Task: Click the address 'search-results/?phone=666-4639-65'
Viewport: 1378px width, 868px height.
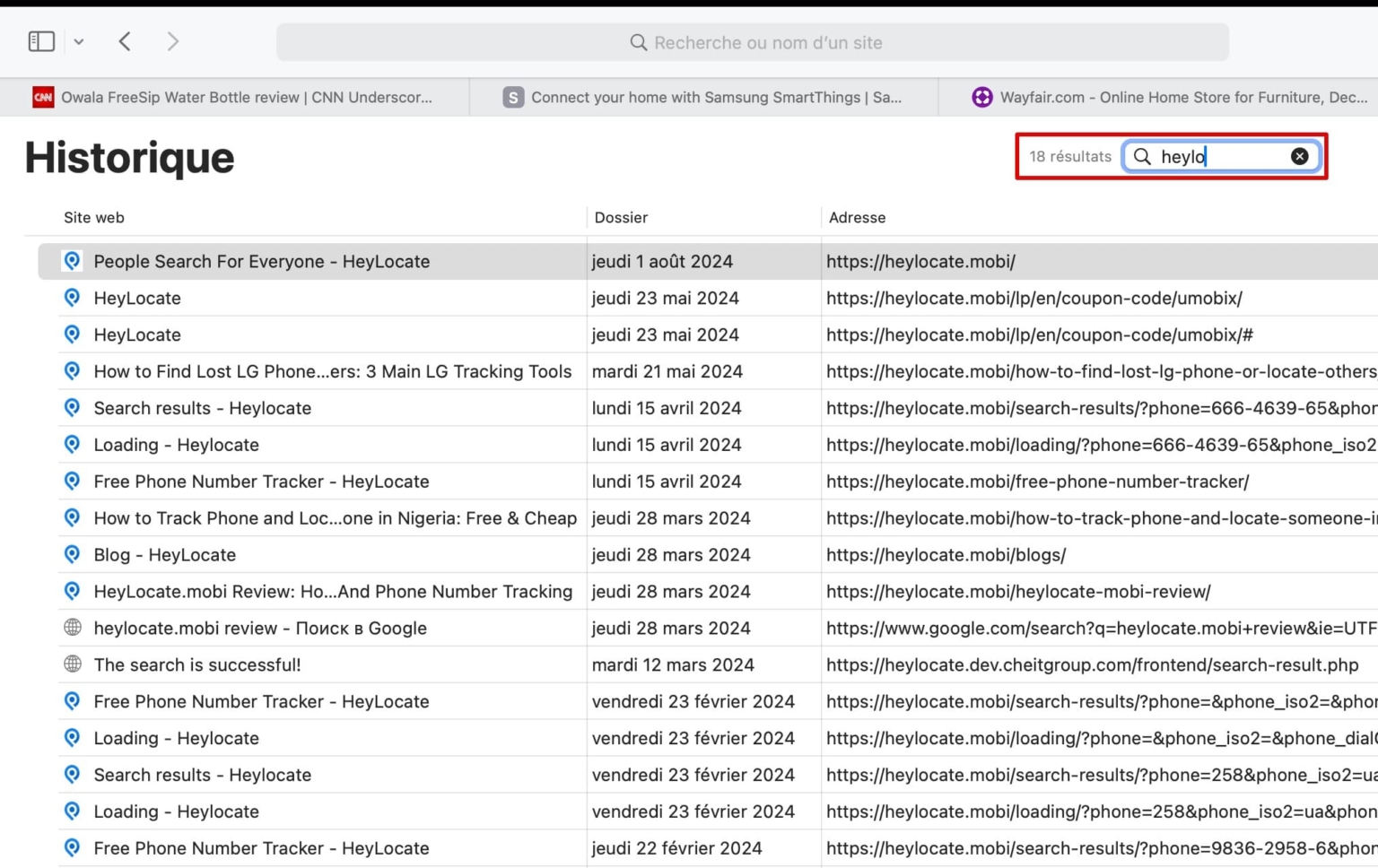Action: [x=1102, y=408]
